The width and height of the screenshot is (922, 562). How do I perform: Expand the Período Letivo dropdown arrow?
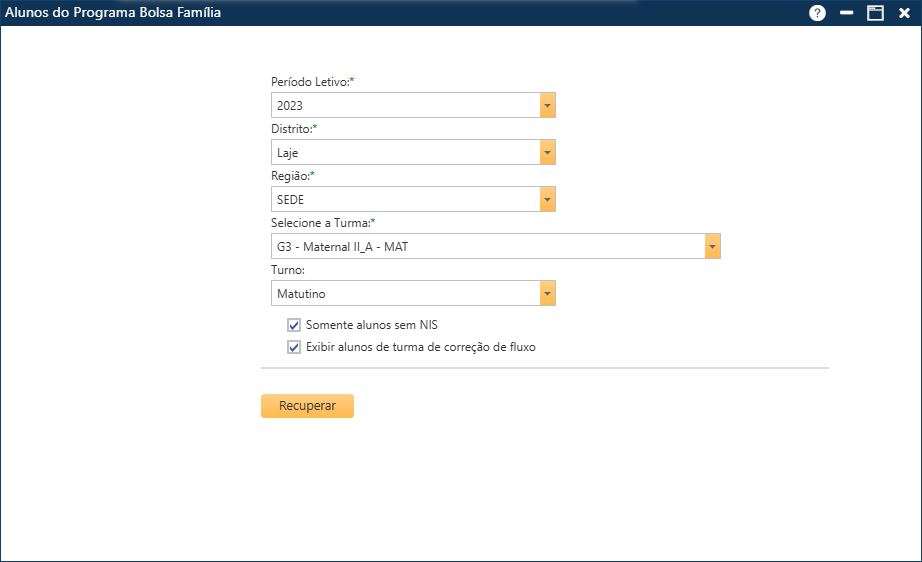tap(547, 105)
